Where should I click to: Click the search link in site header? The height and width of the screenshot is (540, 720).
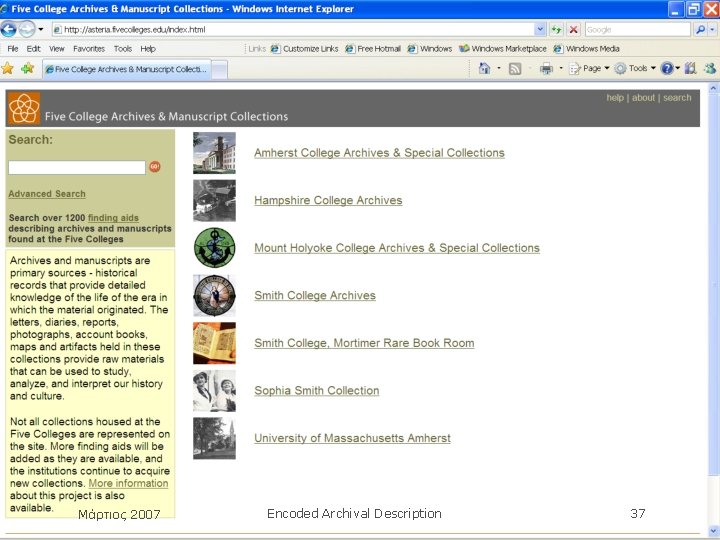click(x=677, y=98)
